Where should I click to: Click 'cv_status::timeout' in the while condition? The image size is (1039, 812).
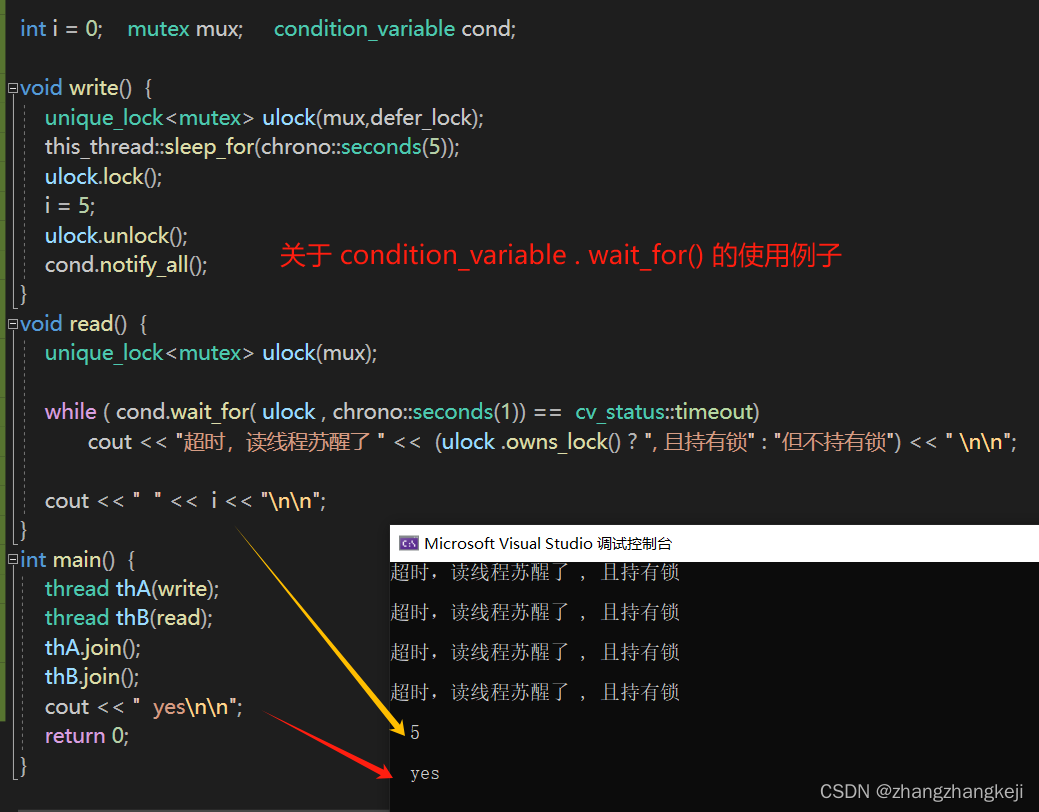click(x=665, y=412)
